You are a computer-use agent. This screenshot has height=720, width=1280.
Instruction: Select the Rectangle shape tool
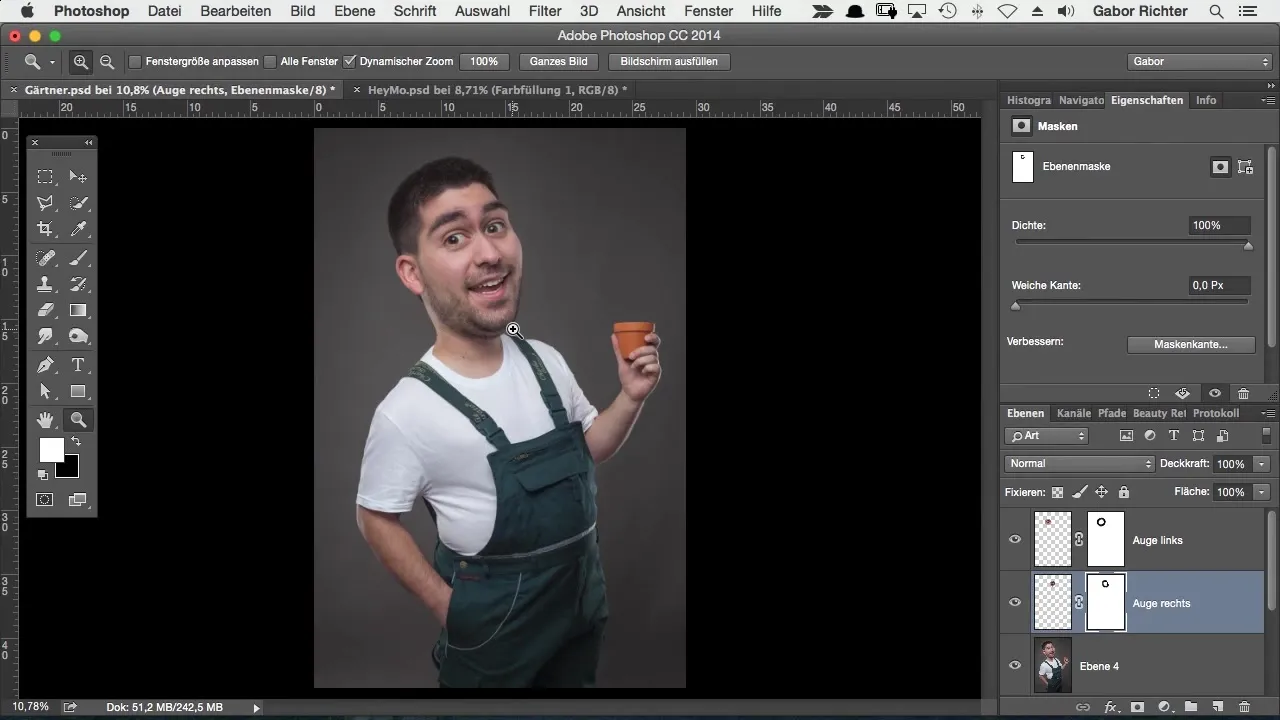click(78, 391)
